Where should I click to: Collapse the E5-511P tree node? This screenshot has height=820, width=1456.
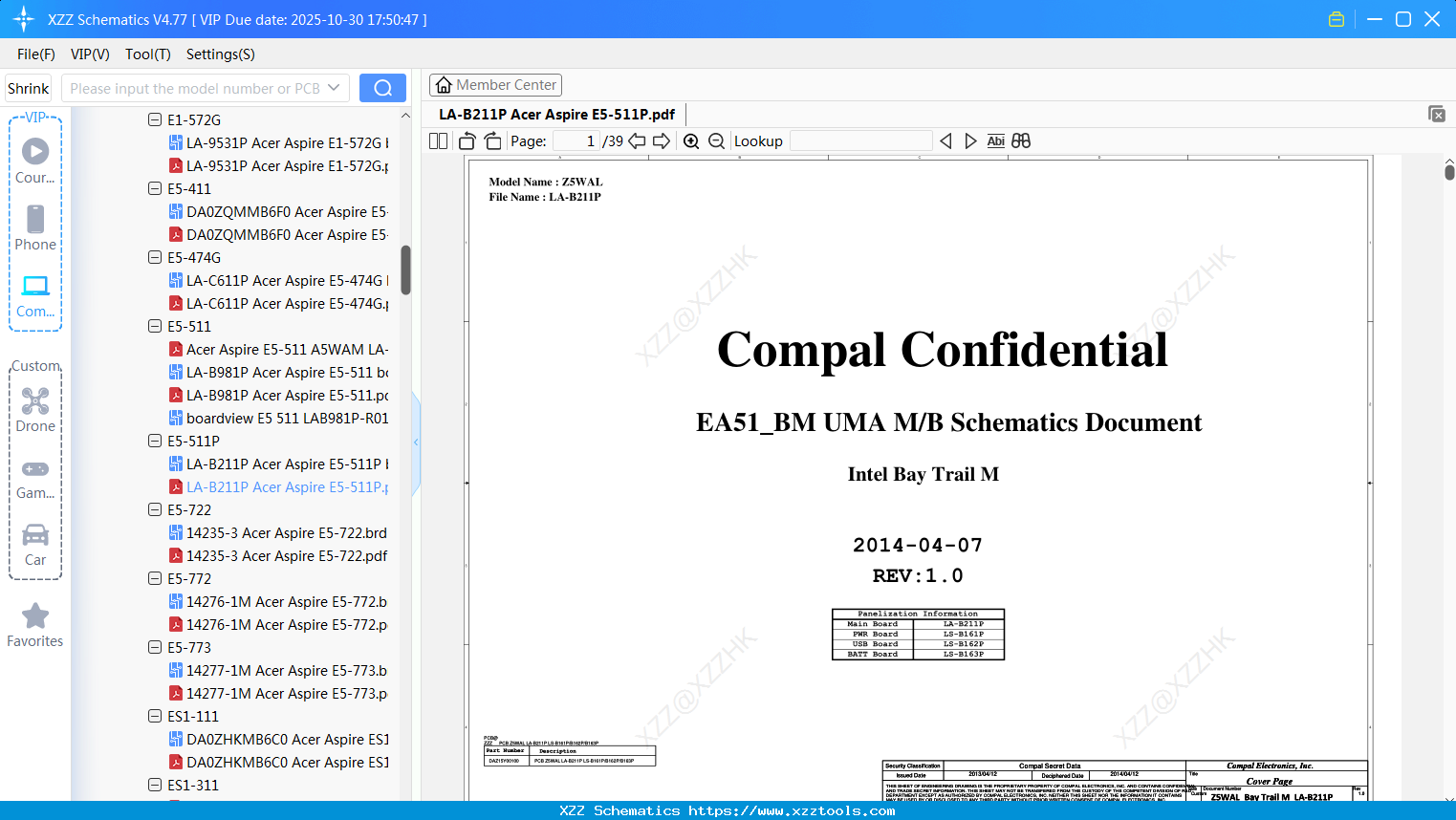tap(155, 442)
